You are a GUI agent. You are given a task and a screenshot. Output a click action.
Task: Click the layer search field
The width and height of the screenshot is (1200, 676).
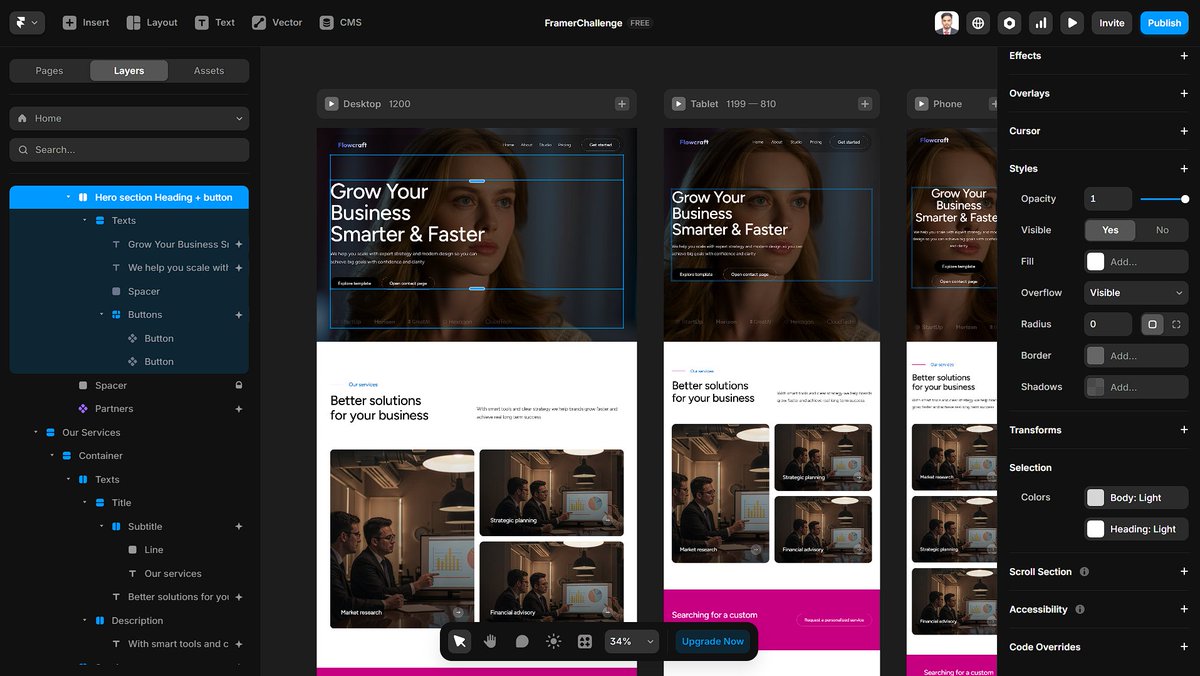click(x=128, y=148)
